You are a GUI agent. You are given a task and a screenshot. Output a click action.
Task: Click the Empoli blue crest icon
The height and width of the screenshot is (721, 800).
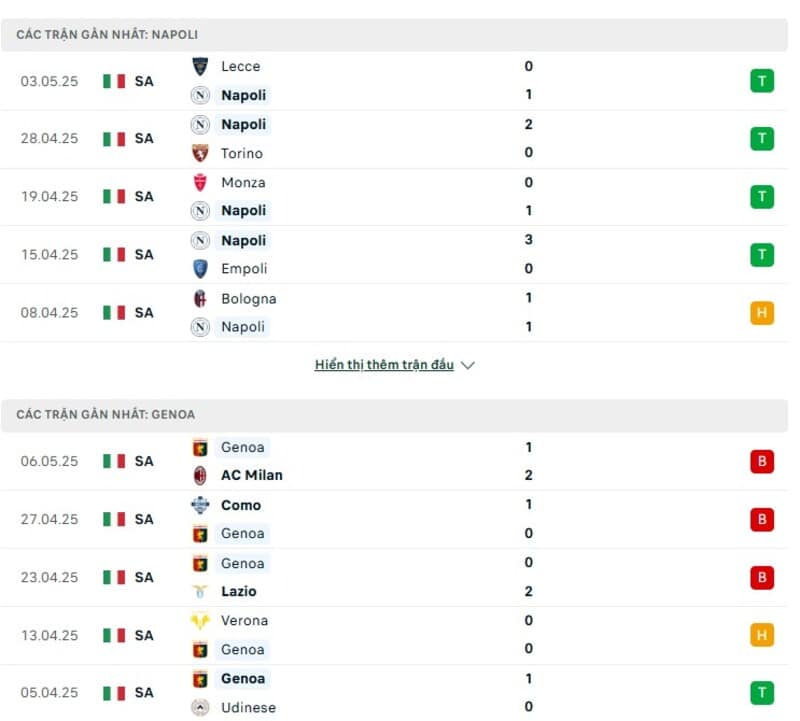(x=200, y=269)
